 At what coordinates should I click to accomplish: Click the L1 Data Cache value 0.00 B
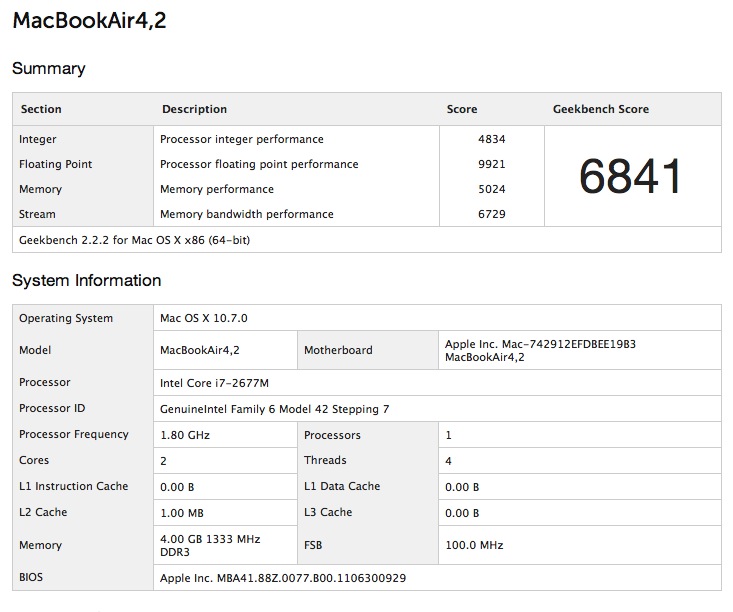point(462,487)
